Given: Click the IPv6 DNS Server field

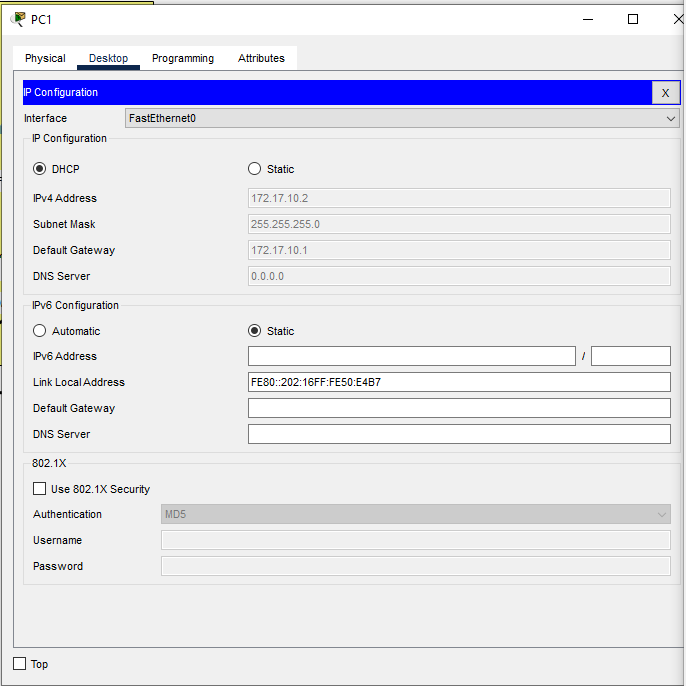Looking at the screenshot, I should [x=459, y=434].
